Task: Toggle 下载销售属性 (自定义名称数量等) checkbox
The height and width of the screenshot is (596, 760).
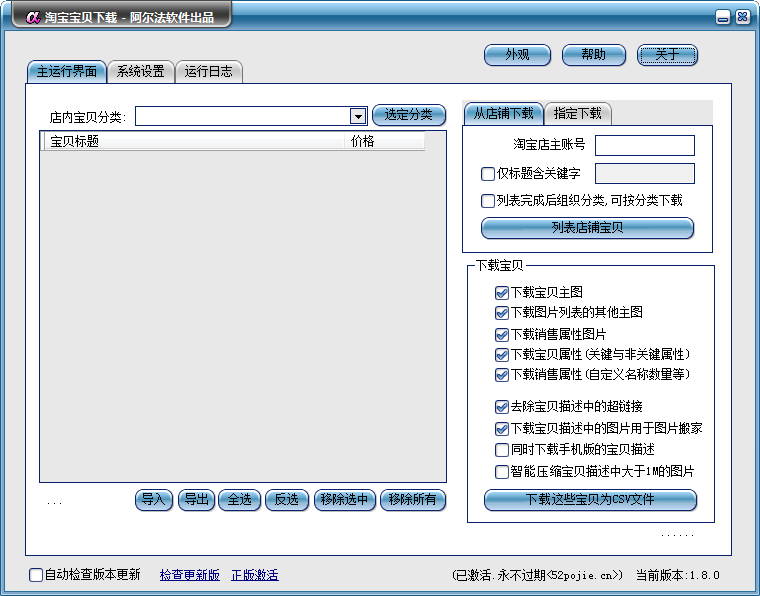Action: pyautogui.click(x=502, y=375)
